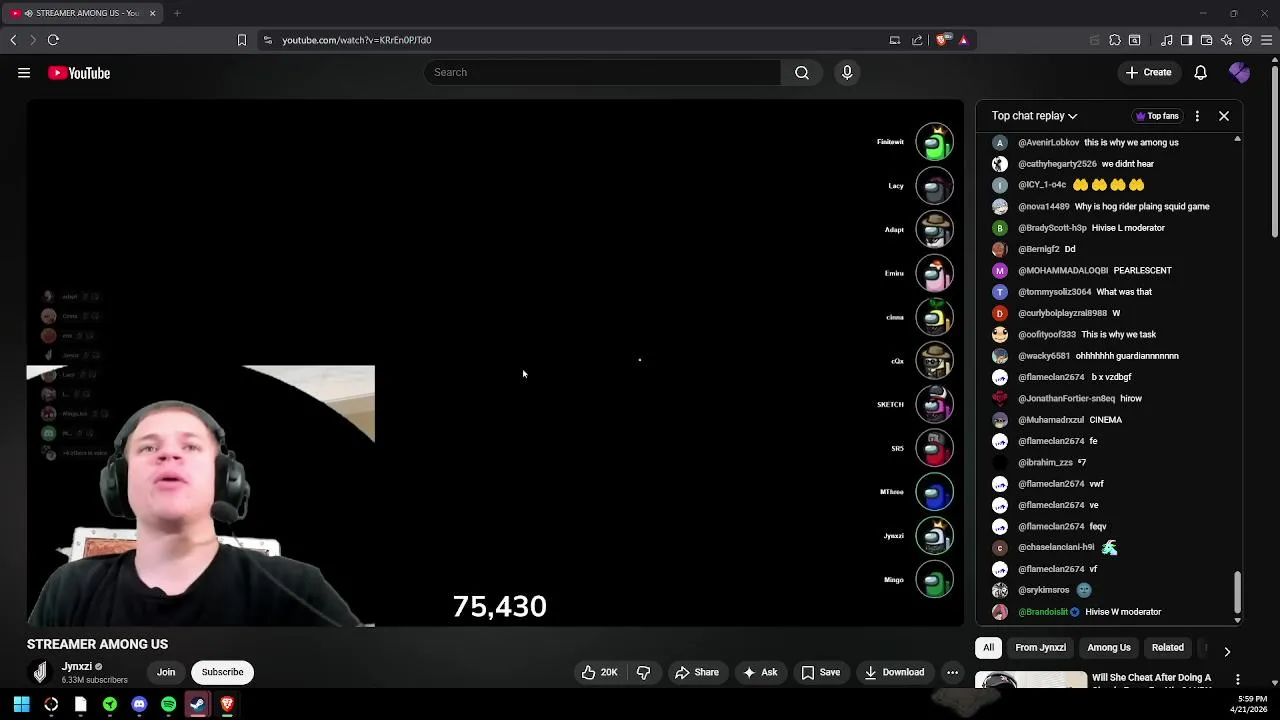Click the video title STREAMER AMONG US
The height and width of the screenshot is (720, 1280).
point(97,644)
